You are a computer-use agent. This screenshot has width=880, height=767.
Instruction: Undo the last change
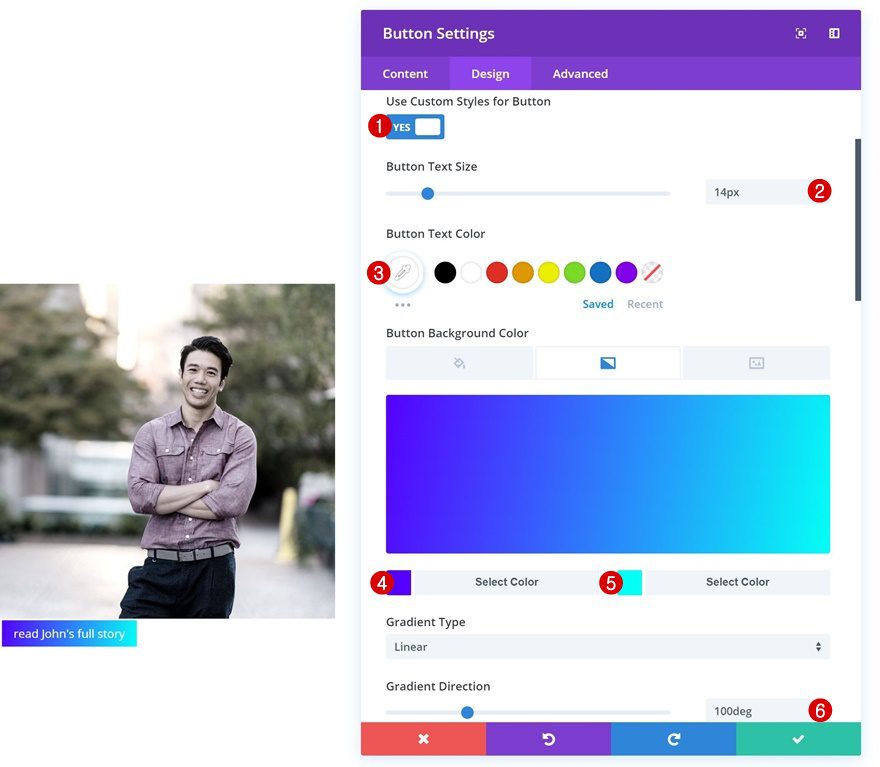tap(547, 739)
